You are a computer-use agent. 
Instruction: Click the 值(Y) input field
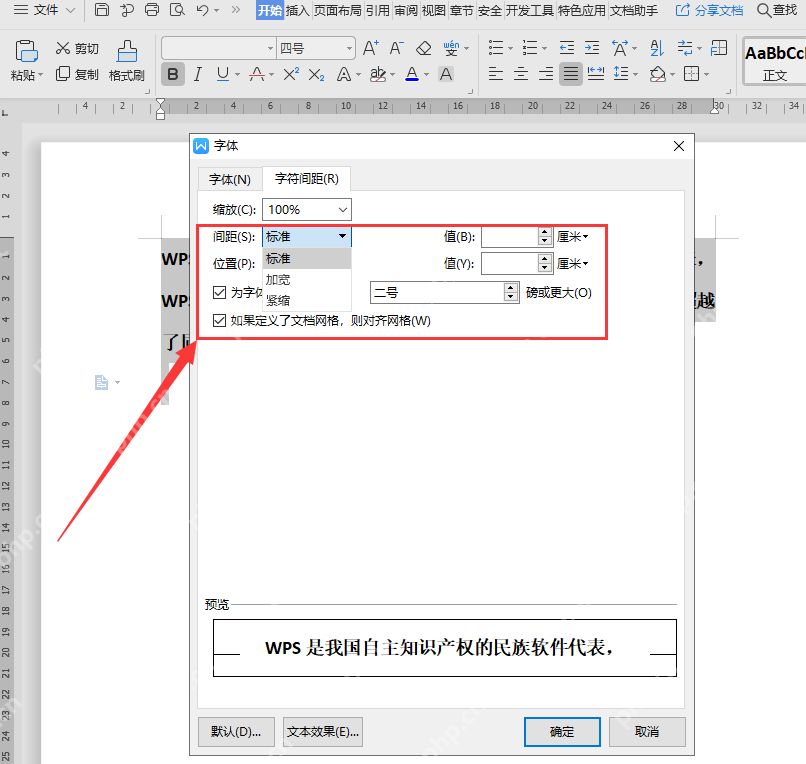[x=510, y=264]
